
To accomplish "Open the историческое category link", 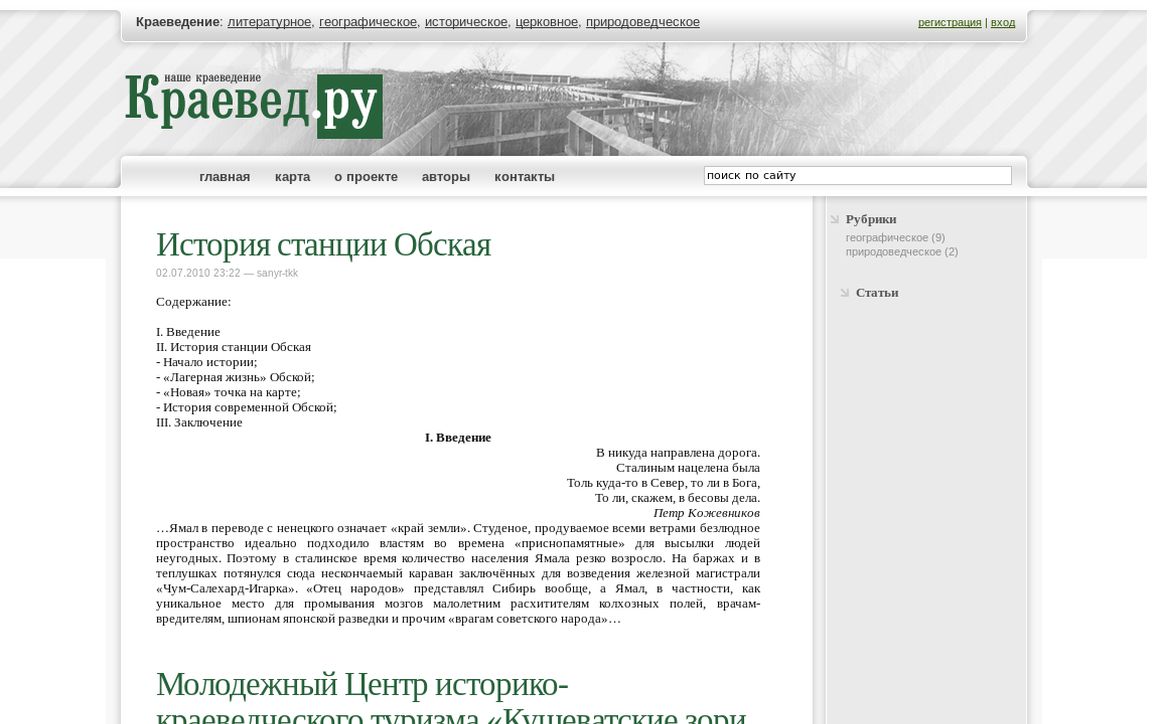I will coord(466,22).
